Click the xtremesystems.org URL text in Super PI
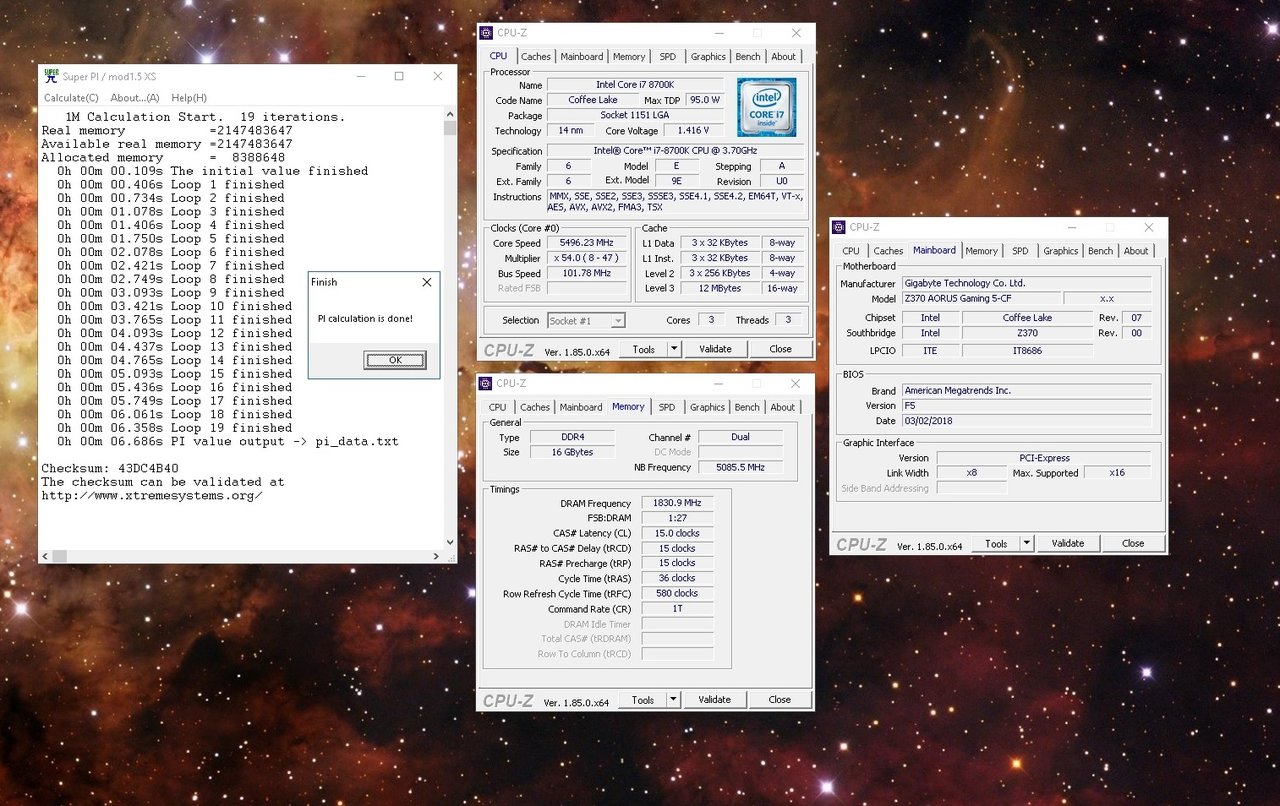The height and width of the screenshot is (806, 1280). coord(152,495)
